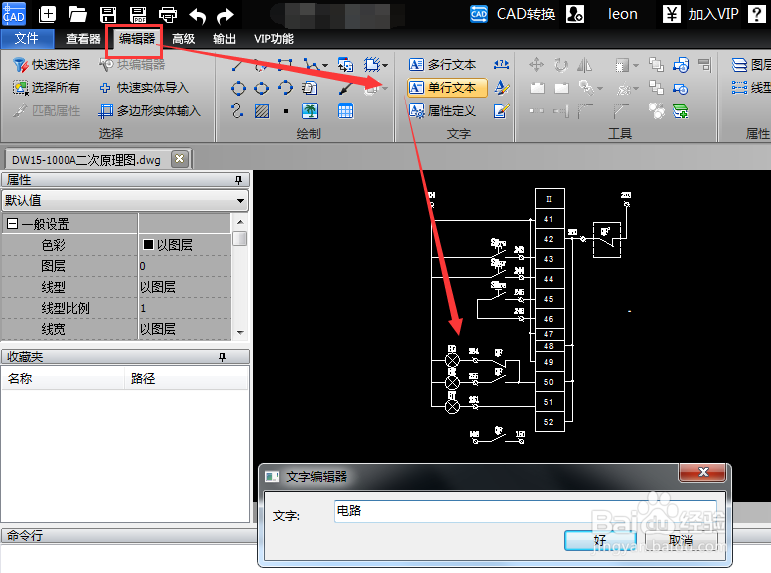The width and height of the screenshot is (771, 573).
Task: Toggle the pin on the 收藏夹 panel
Action: pyautogui.click(x=222, y=357)
